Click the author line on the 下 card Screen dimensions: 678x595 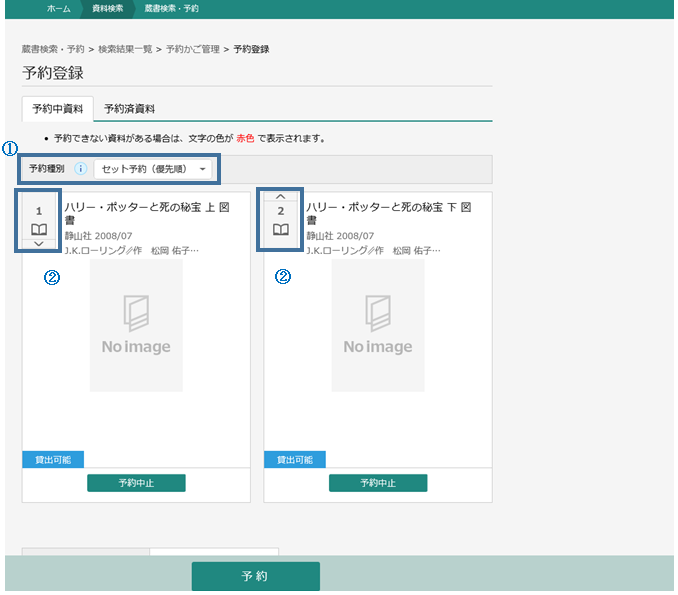coord(373,250)
